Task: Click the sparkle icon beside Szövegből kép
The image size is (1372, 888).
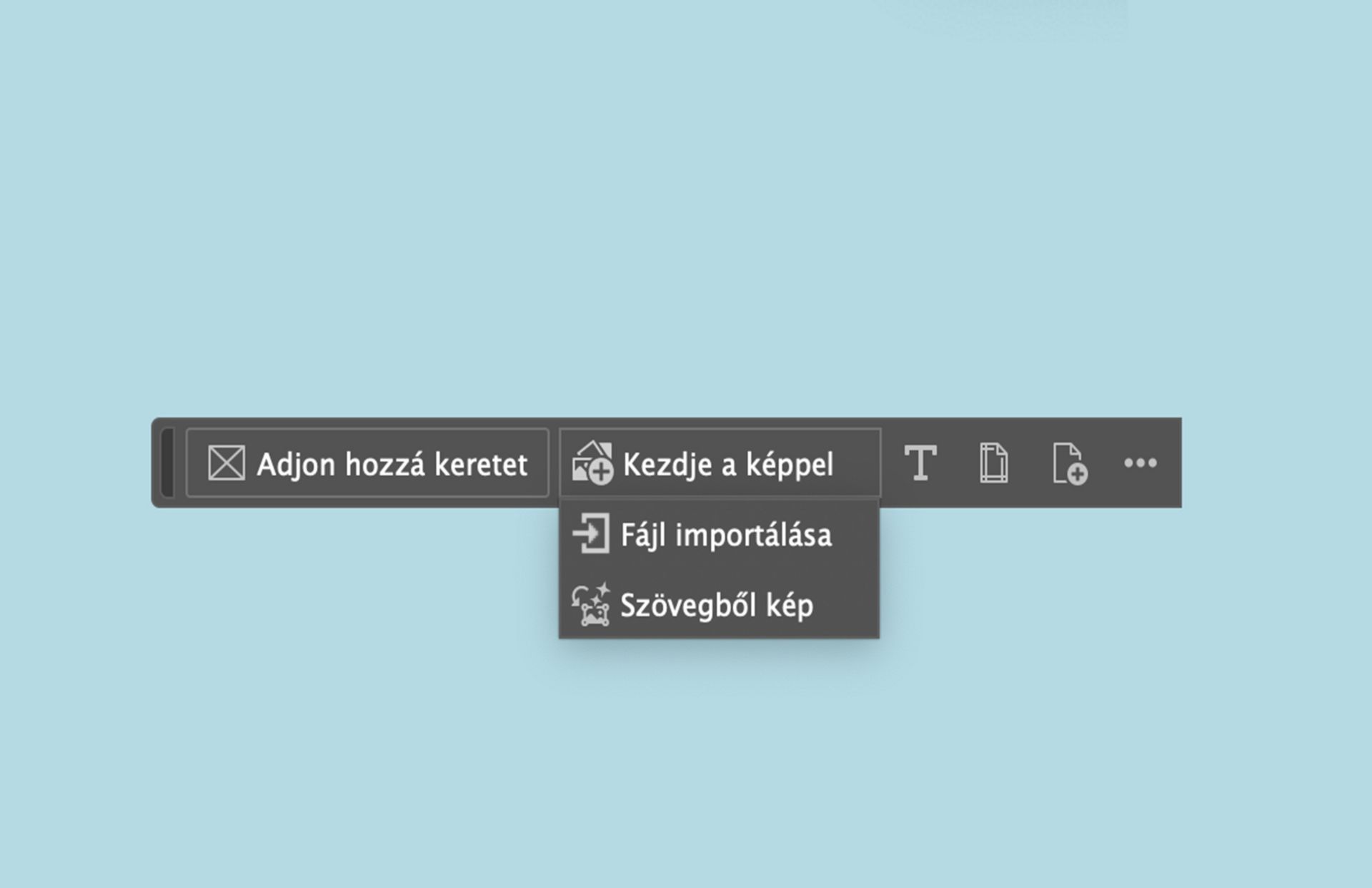Action: coord(591,605)
